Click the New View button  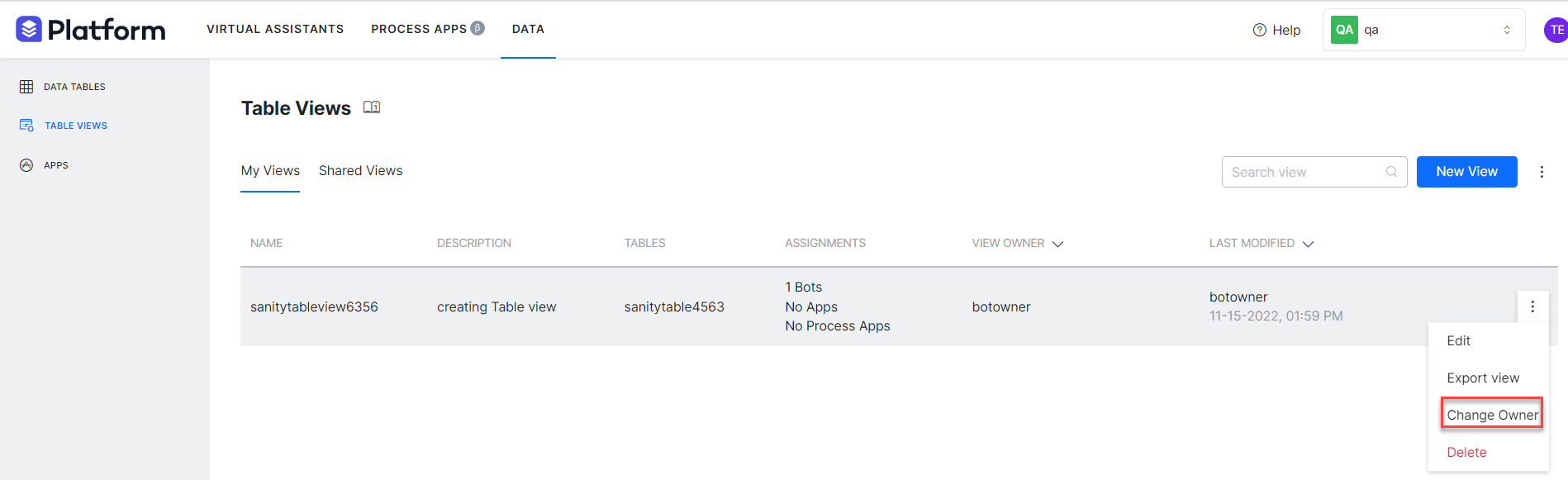[x=1466, y=172]
